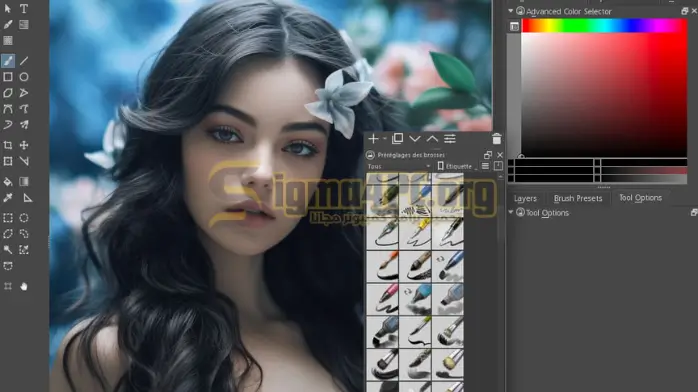Screen dimensions: 698x392
Task: Select the Freehand Path tool
Action: (x=24, y=109)
